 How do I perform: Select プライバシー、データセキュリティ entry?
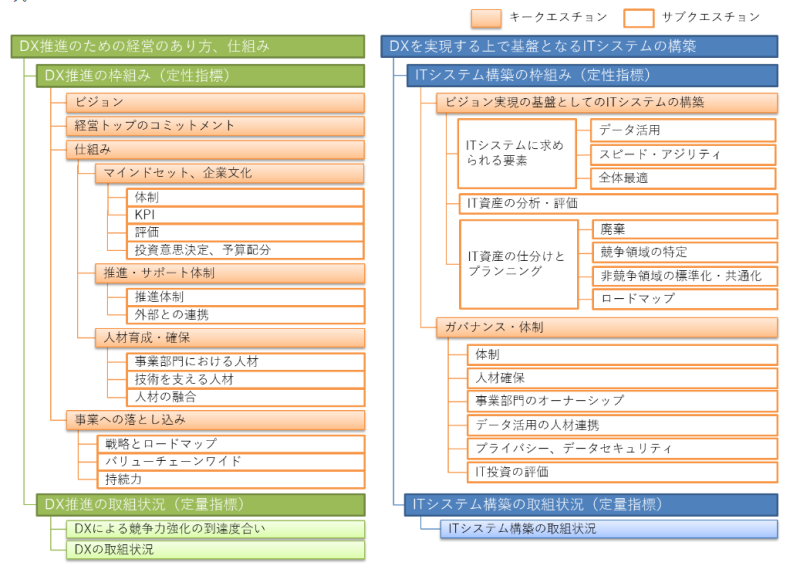pyautogui.click(x=622, y=448)
